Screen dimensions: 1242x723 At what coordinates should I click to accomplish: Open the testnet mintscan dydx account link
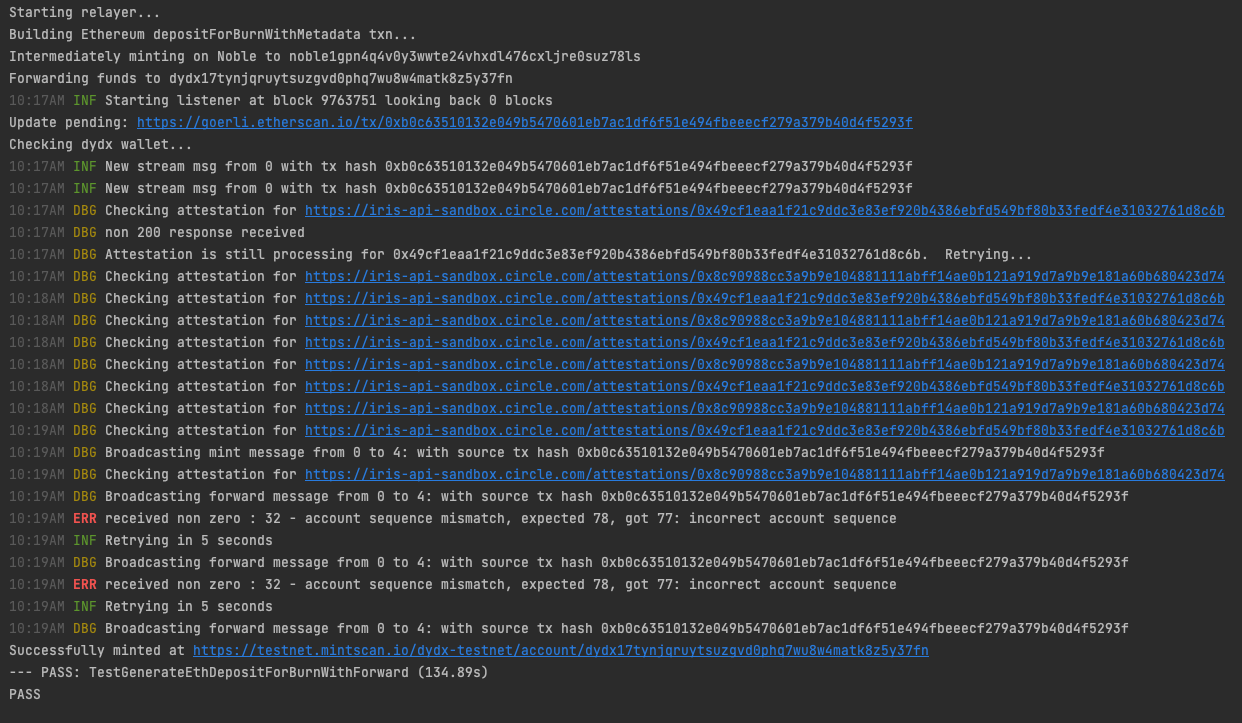560,651
